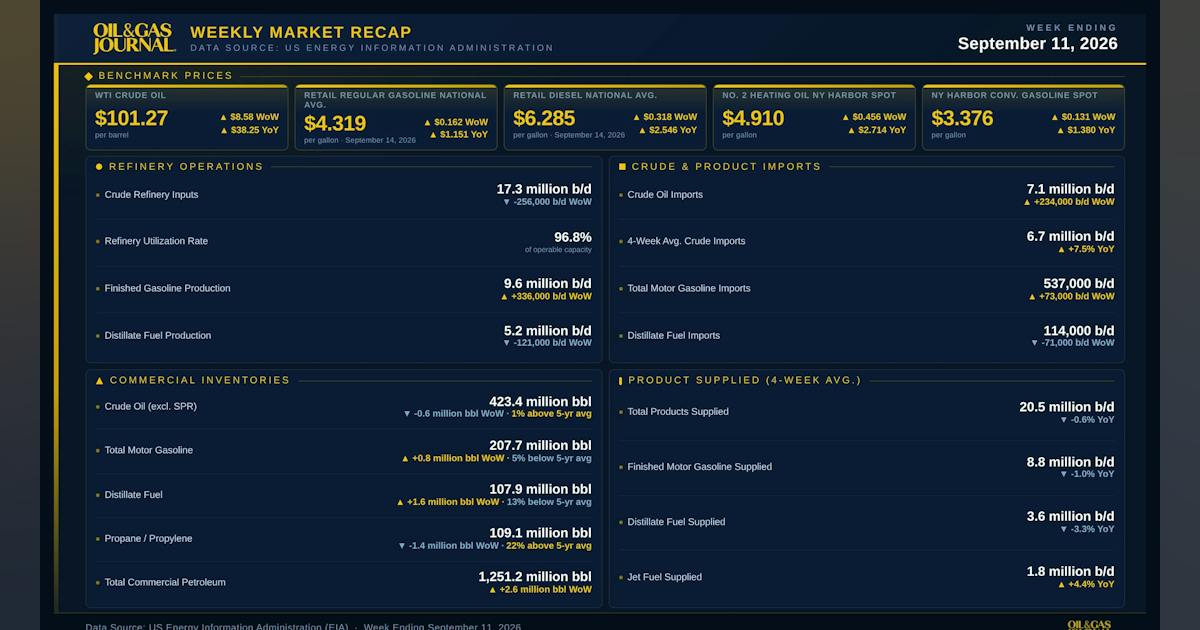Click the Refinery Utilization Rate row
This screenshot has width=1200, height=630.
tap(344, 242)
